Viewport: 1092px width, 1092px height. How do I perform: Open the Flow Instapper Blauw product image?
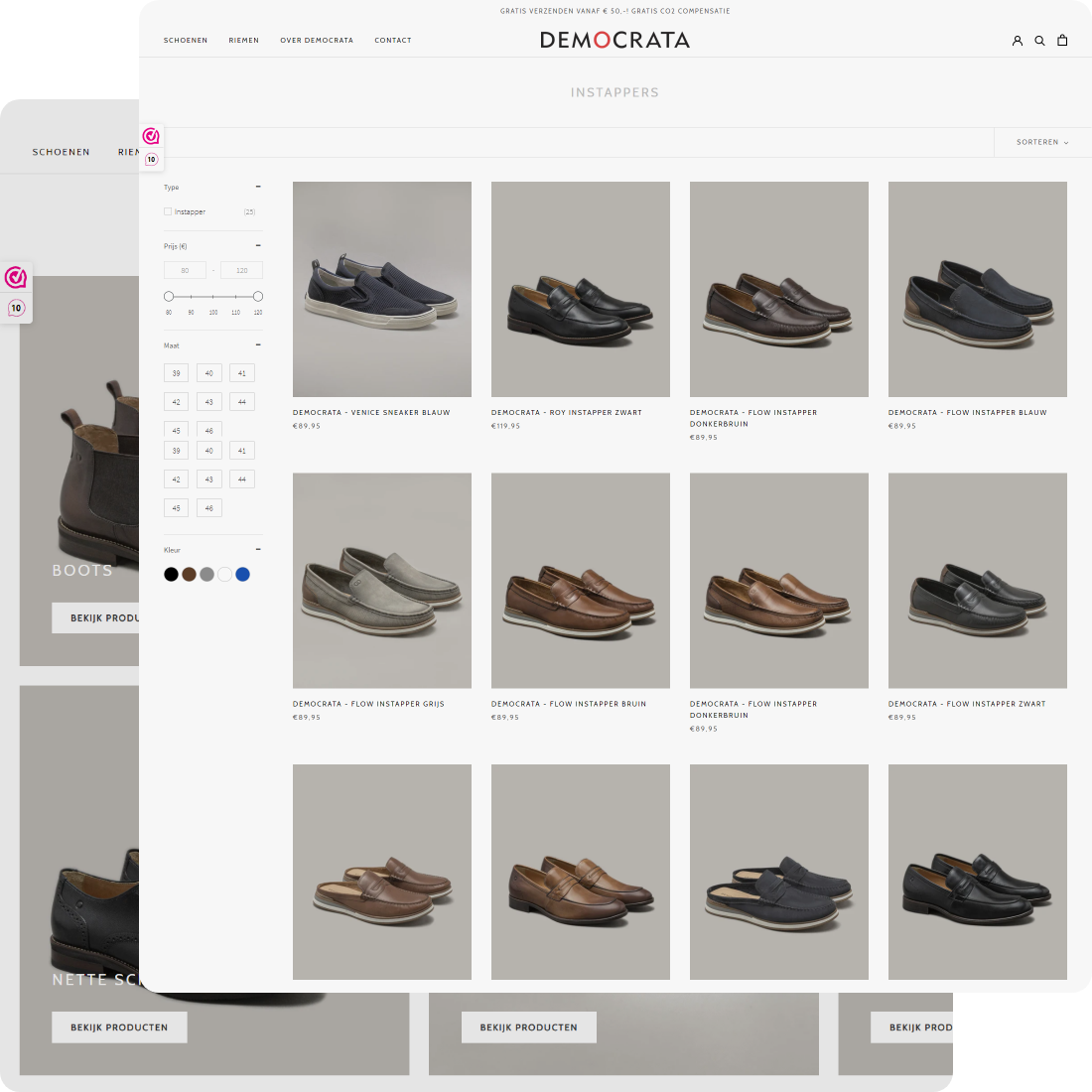click(x=977, y=289)
